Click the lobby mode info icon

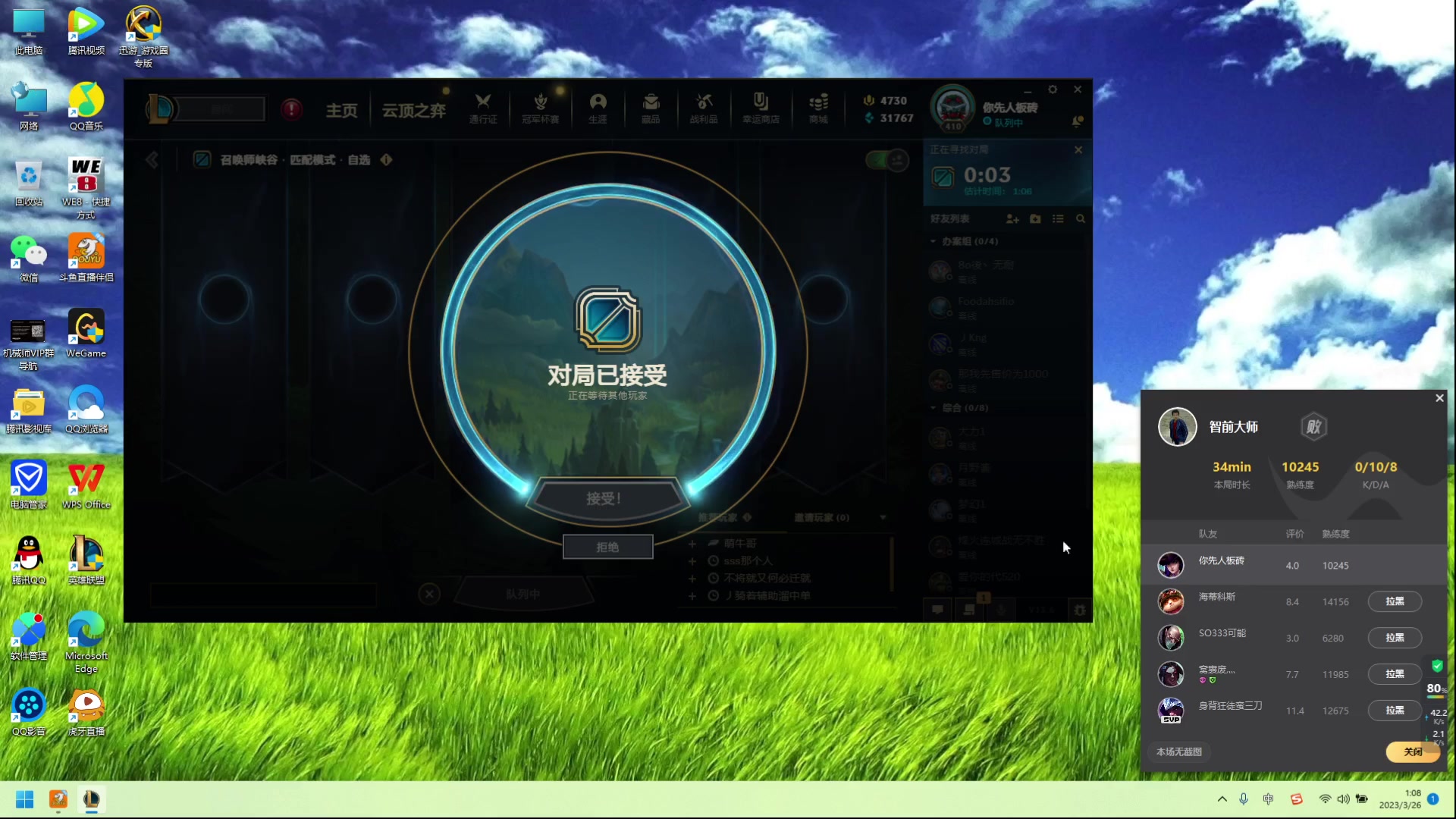tap(386, 160)
